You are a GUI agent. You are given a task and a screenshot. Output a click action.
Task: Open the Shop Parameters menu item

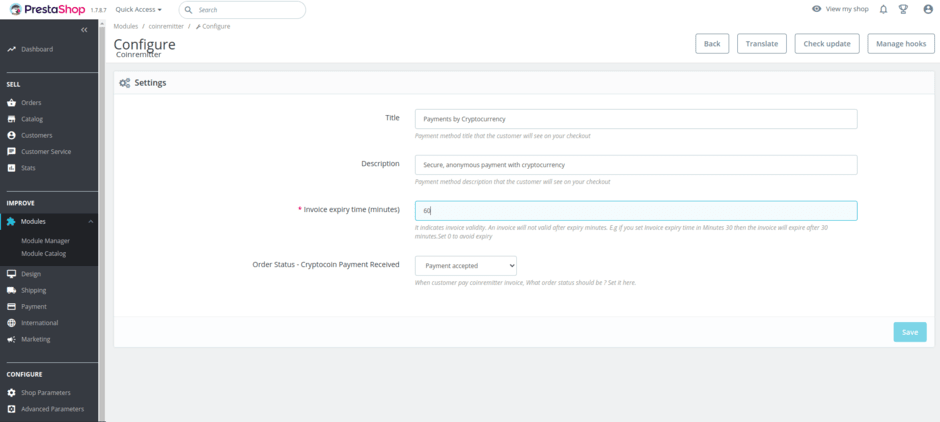click(x=46, y=393)
